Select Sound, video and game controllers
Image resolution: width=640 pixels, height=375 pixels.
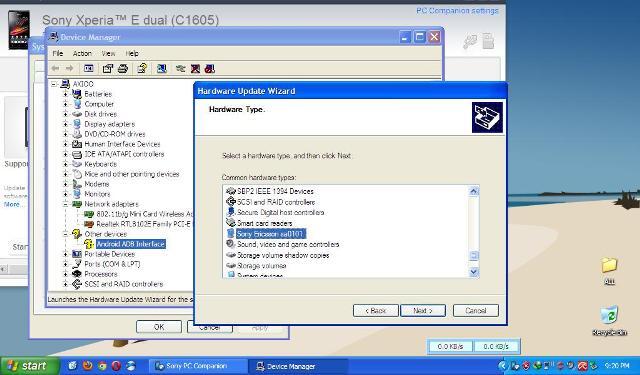(x=288, y=244)
